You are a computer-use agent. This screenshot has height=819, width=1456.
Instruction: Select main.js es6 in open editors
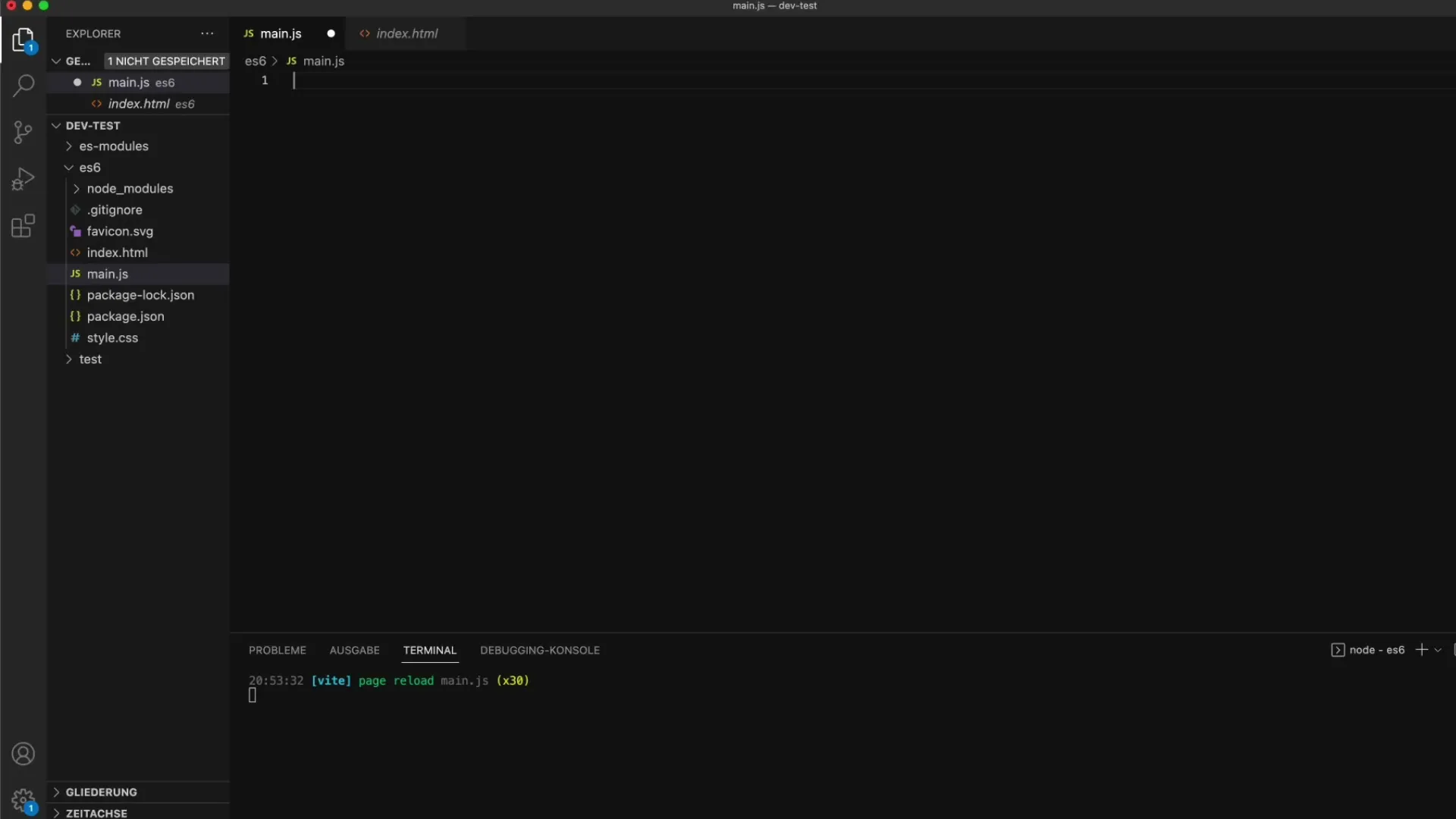point(138,83)
